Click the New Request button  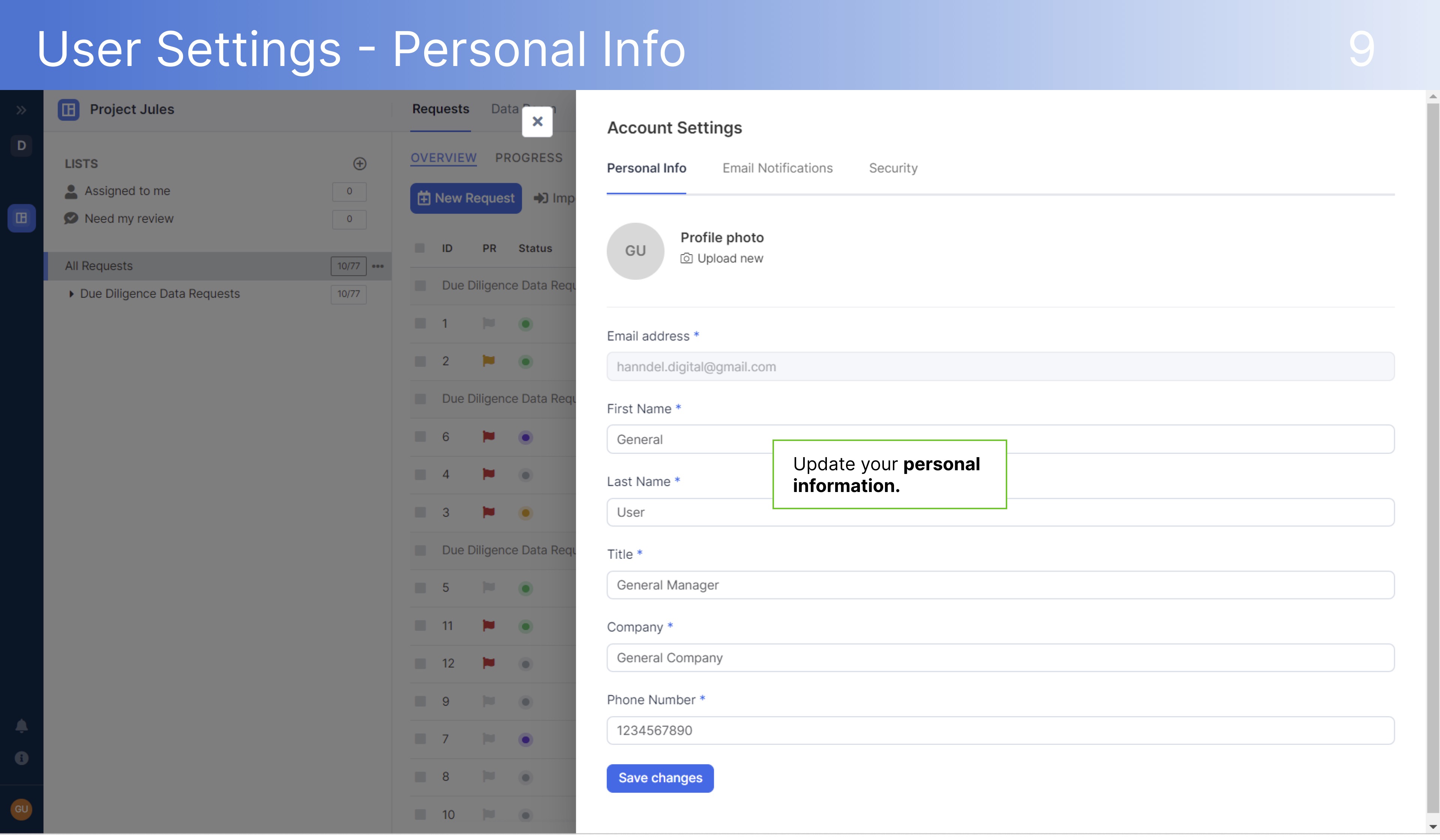click(x=466, y=198)
